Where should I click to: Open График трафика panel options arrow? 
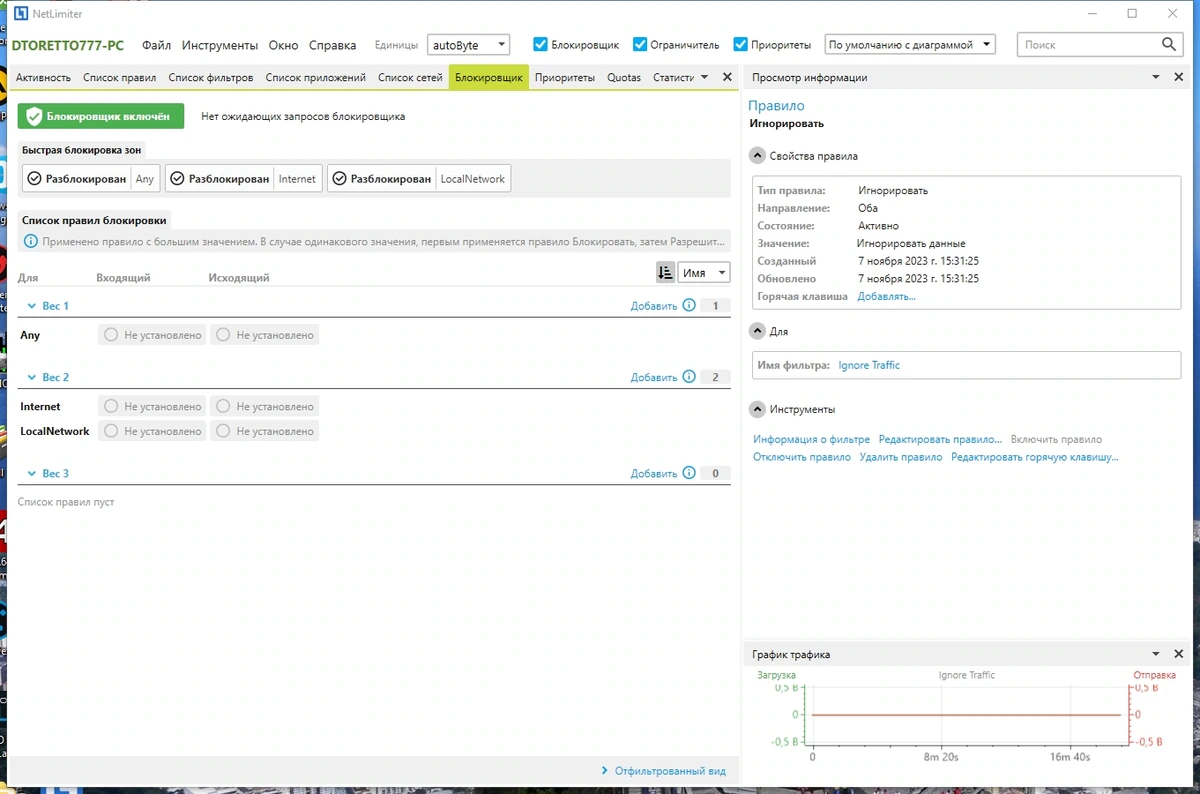pyautogui.click(x=1155, y=654)
